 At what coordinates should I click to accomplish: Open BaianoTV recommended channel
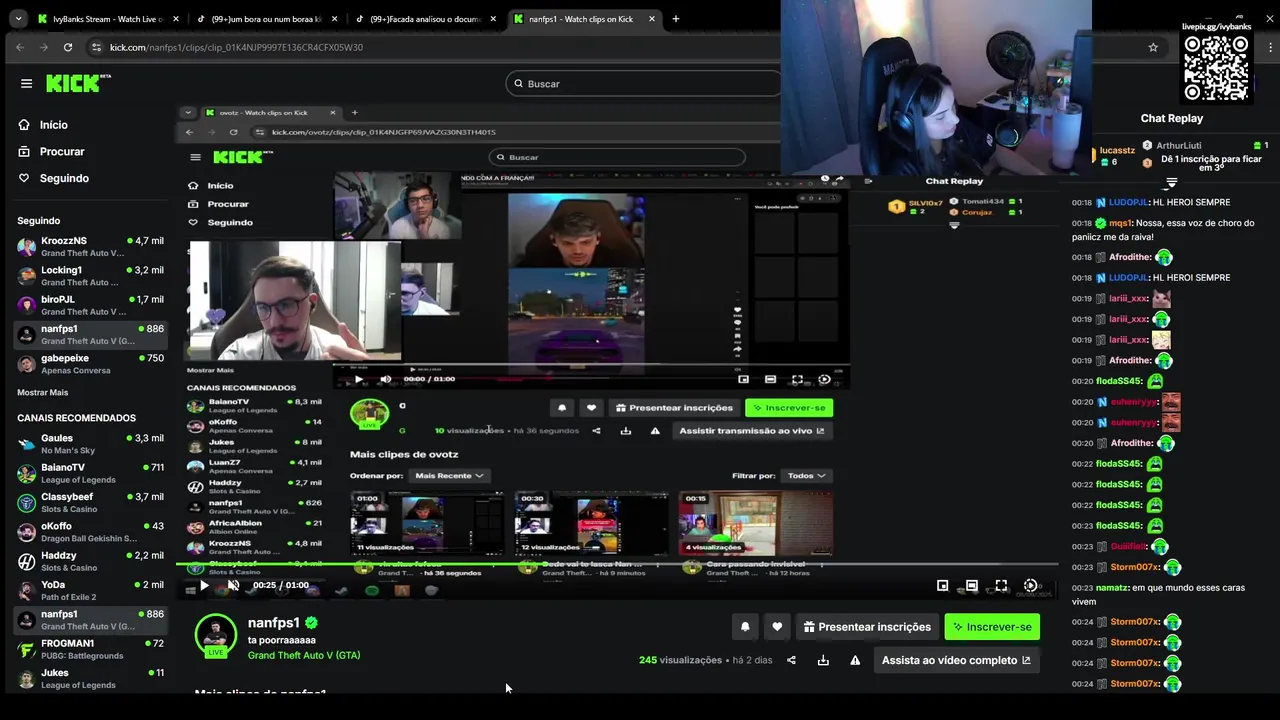[90, 473]
